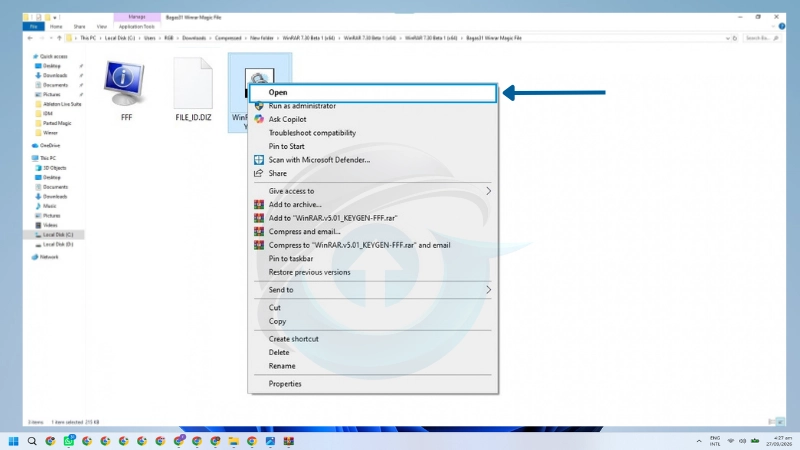Click the Back navigation arrow
The width and height of the screenshot is (800, 450).
click(30, 38)
